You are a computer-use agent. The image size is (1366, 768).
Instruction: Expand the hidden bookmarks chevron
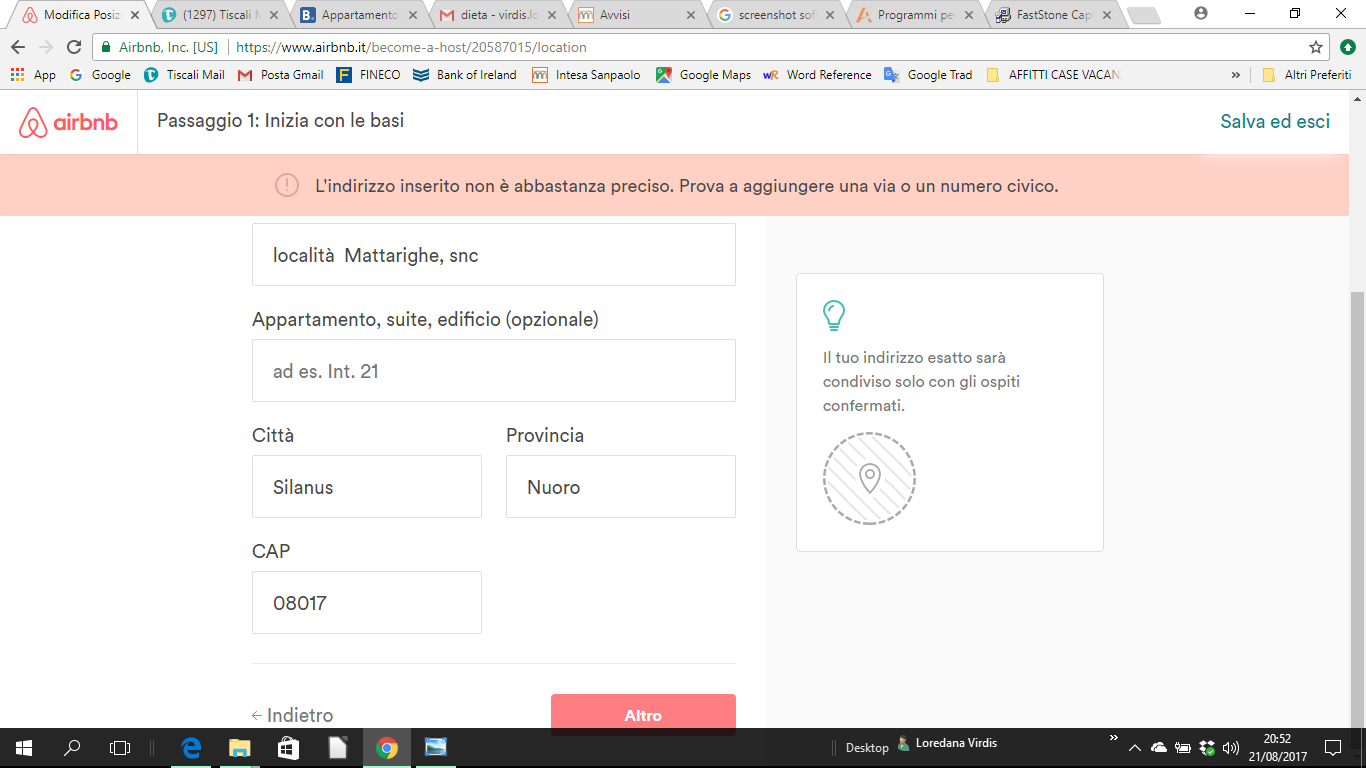1236,75
